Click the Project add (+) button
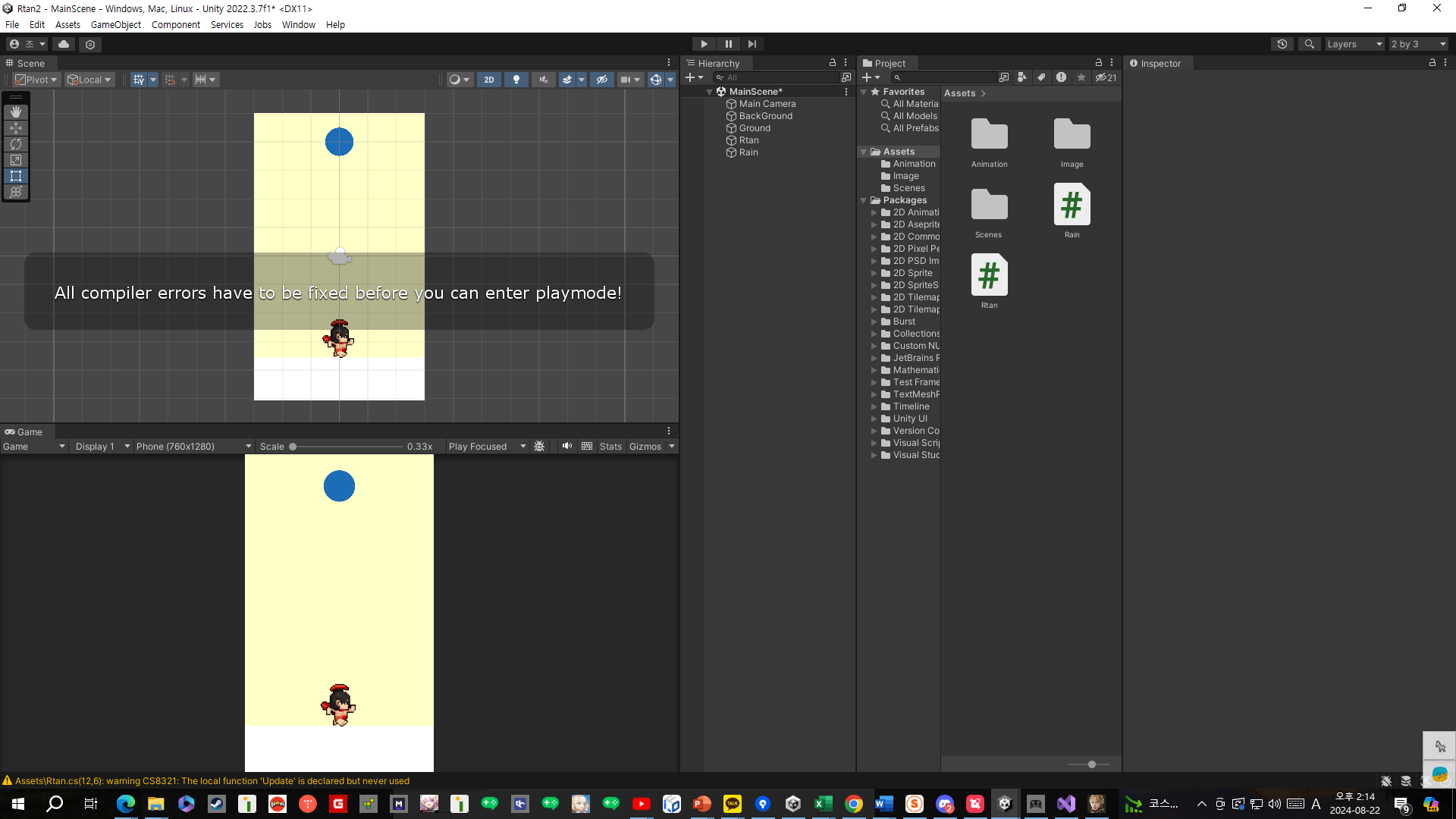Screen dimensions: 1456x819 871,77
